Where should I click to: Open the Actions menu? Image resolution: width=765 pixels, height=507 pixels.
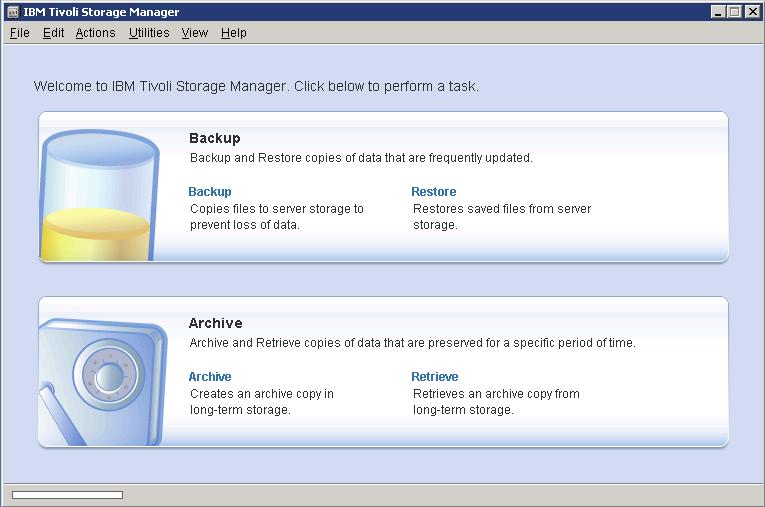point(96,33)
